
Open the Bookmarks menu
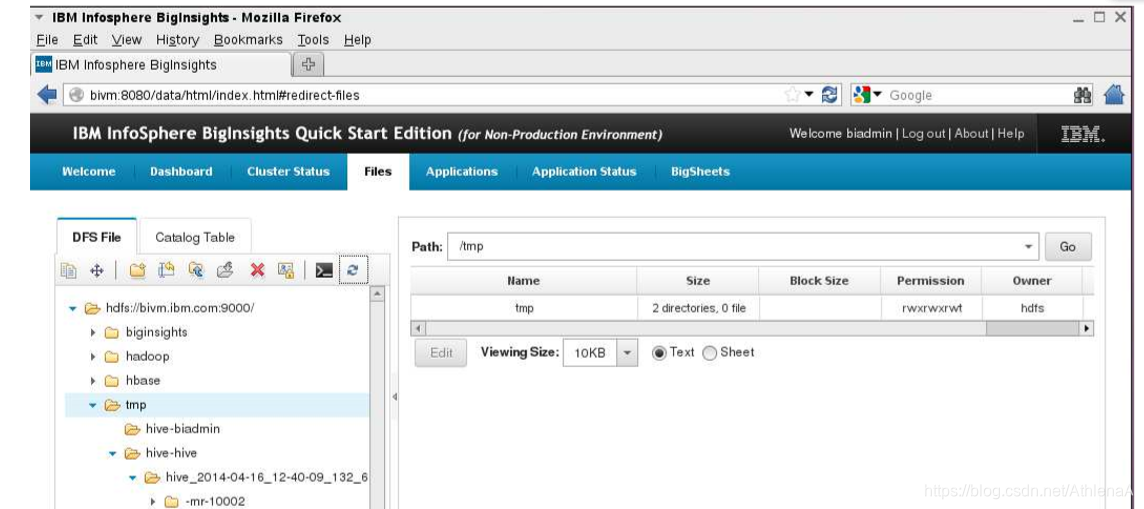[x=248, y=40]
